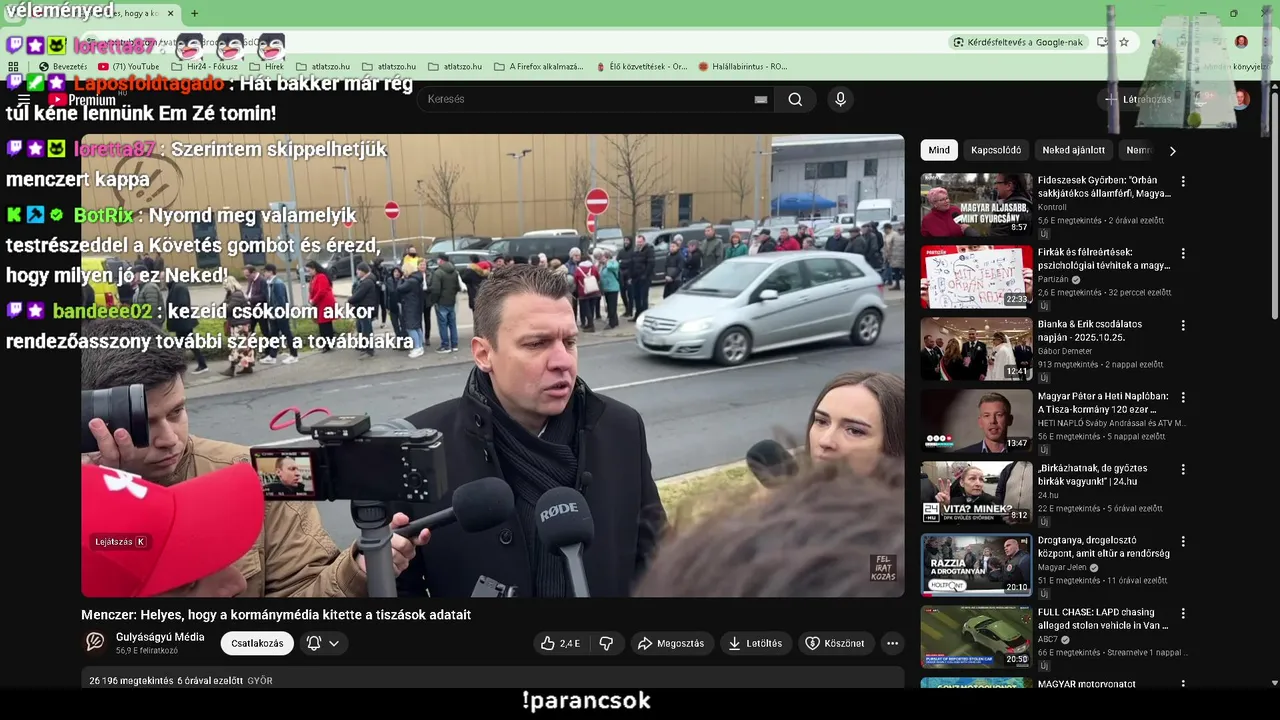
Task: Click the Létrehozás create button
Action: [x=1138, y=99]
